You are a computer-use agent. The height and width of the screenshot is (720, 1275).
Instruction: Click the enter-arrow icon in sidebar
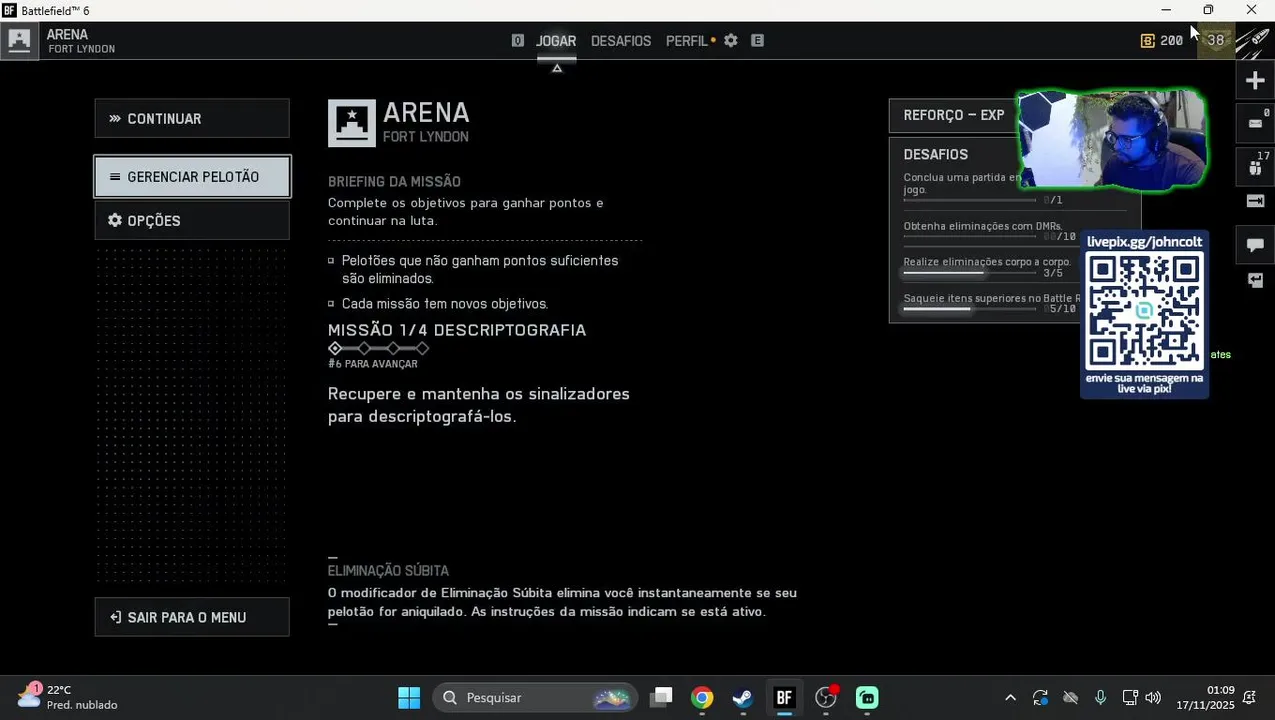1255,281
